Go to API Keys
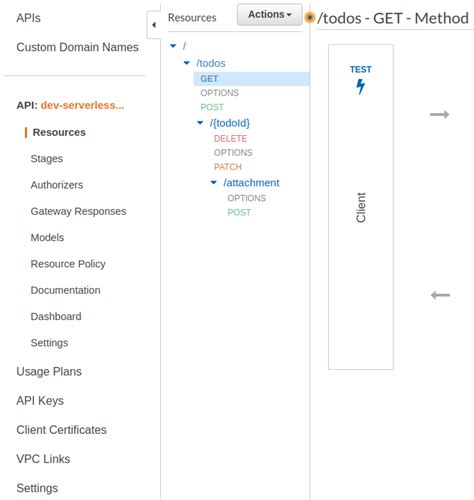The image size is (474, 500). click(40, 401)
